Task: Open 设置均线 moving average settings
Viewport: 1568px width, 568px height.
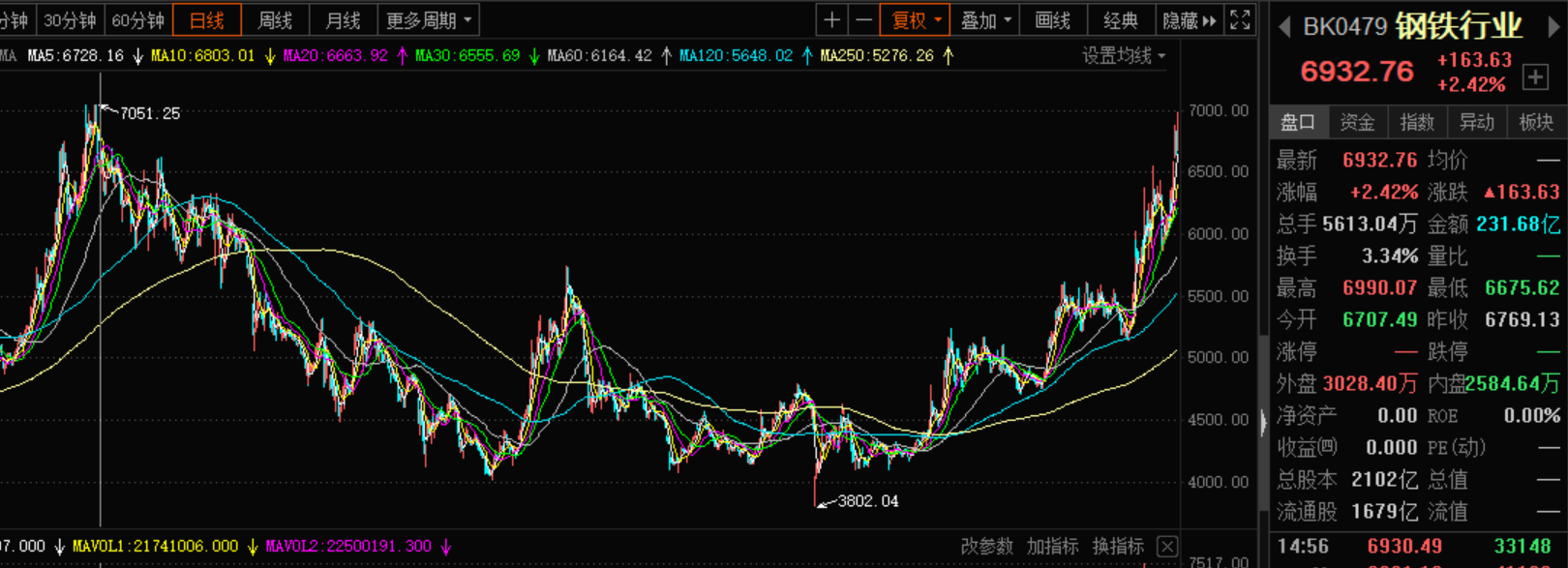Action: [x=1123, y=56]
